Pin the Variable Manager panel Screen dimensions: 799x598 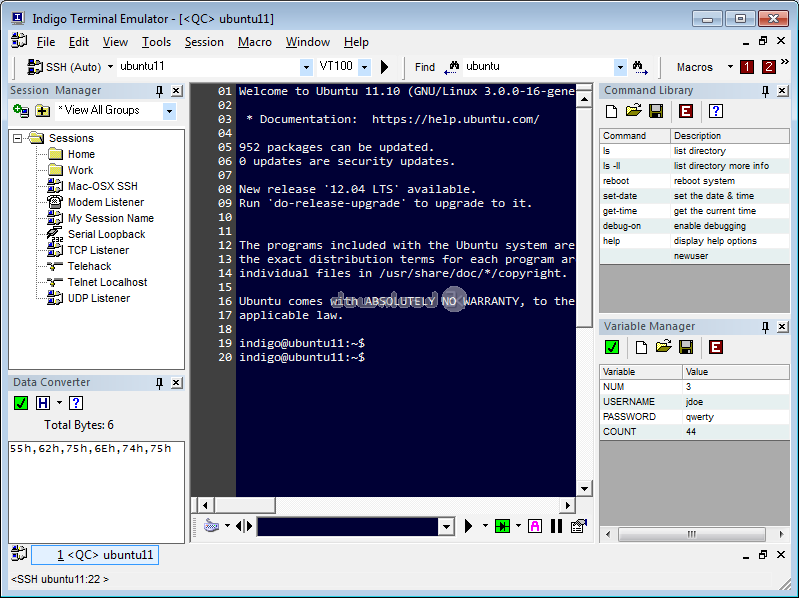coord(765,327)
